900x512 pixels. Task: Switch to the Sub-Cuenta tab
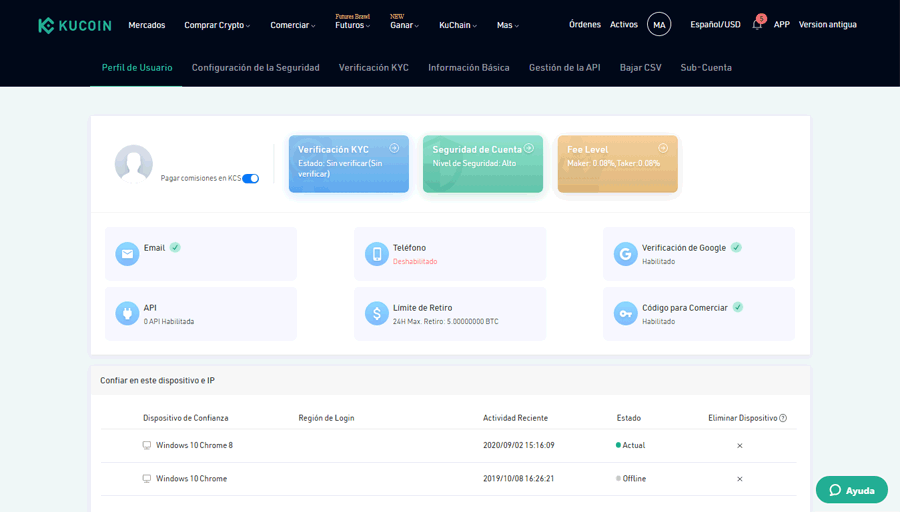[706, 68]
